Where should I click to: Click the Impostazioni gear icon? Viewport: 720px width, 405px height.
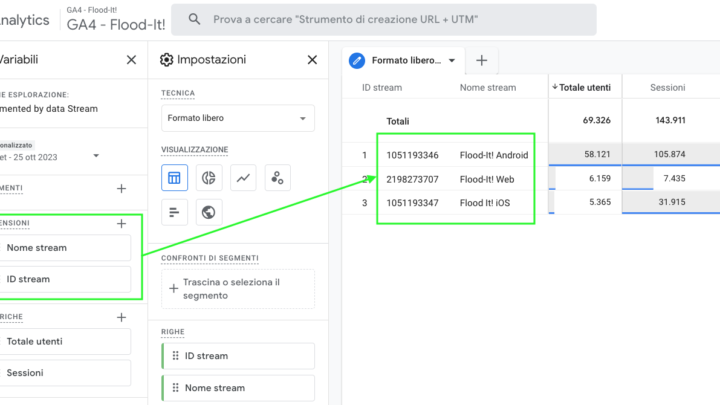click(x=166, y=60)
